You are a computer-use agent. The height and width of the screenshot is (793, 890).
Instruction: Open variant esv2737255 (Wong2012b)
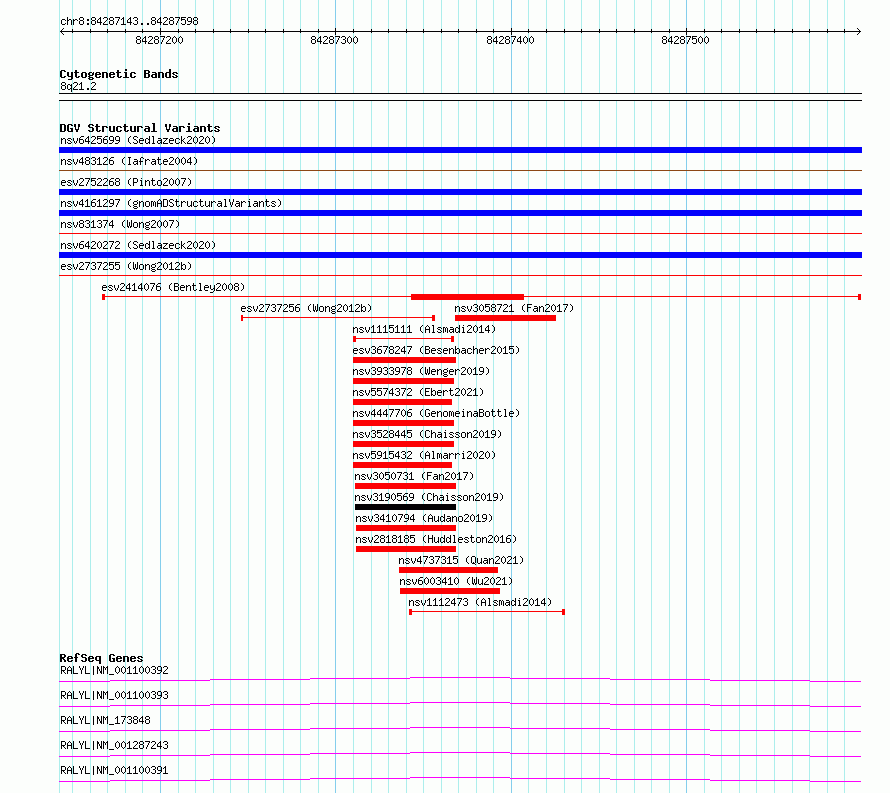[x=126, y=266]
